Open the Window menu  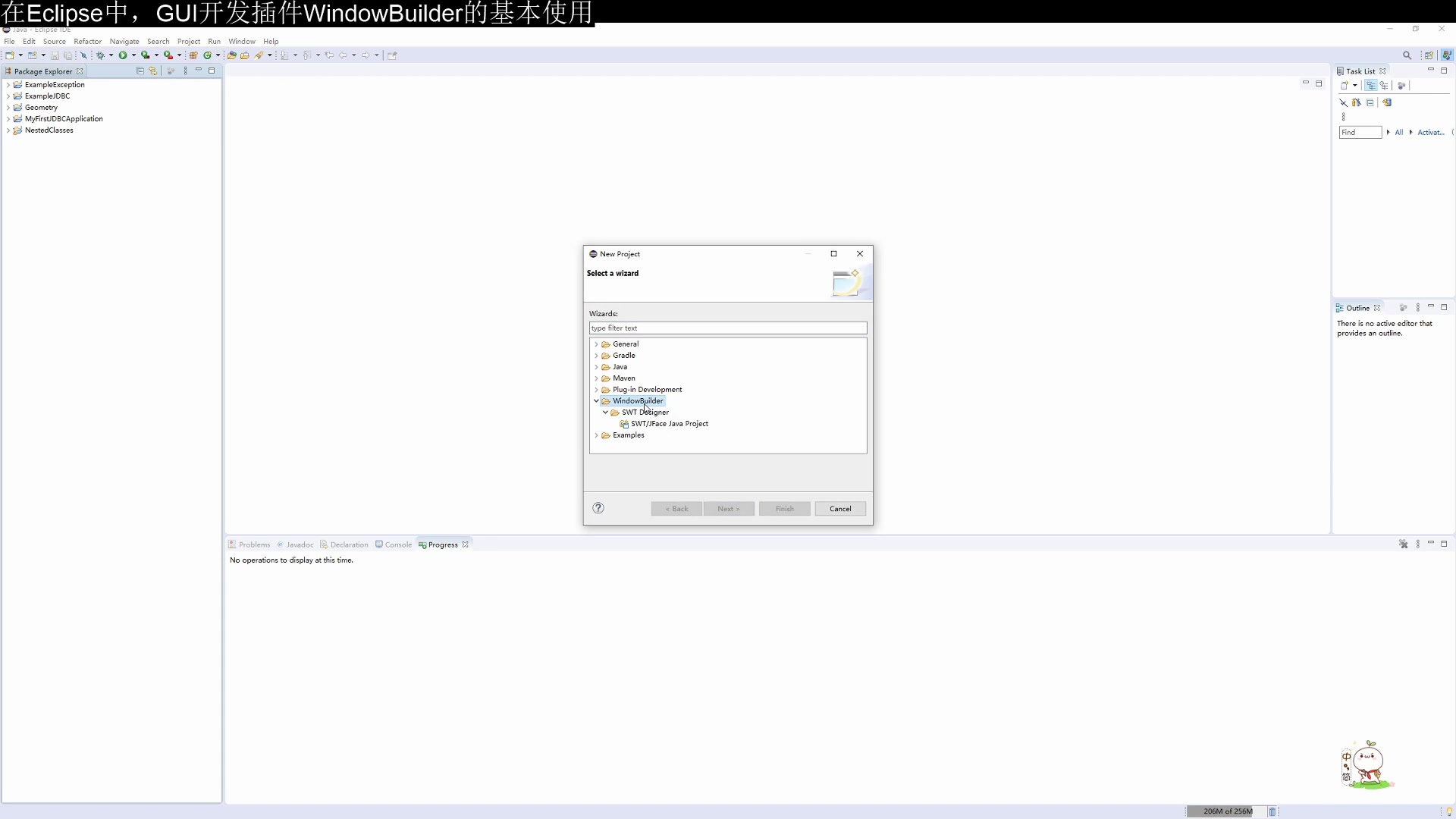point(242,41)
